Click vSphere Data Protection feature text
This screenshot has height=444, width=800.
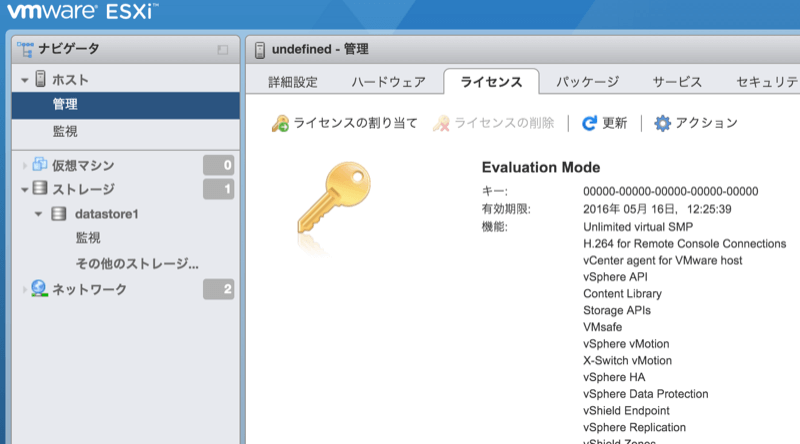(x=645, y=394)
